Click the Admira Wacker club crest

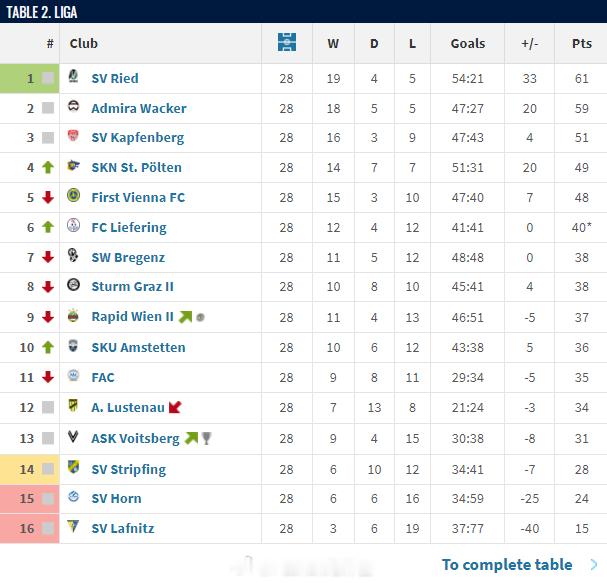point(73,106)
